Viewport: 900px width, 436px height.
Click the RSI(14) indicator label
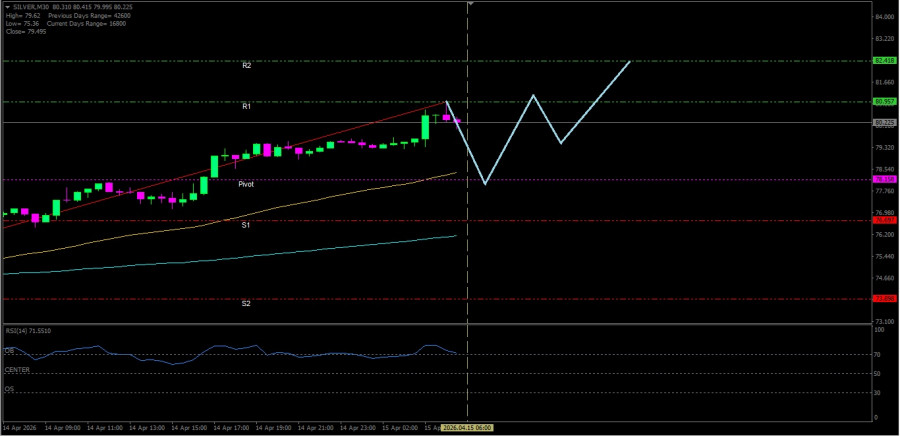pyautogui.click(x=28, y=330)
